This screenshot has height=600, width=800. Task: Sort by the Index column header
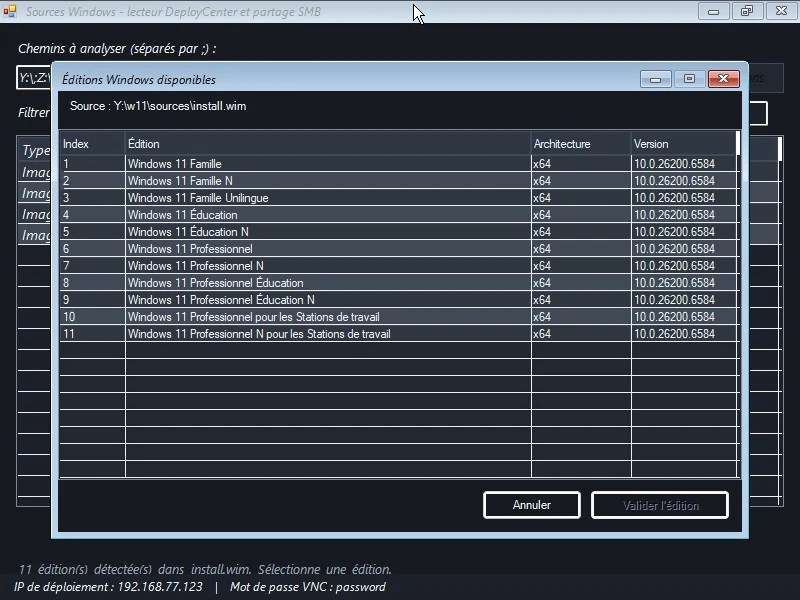pos(92,144)
